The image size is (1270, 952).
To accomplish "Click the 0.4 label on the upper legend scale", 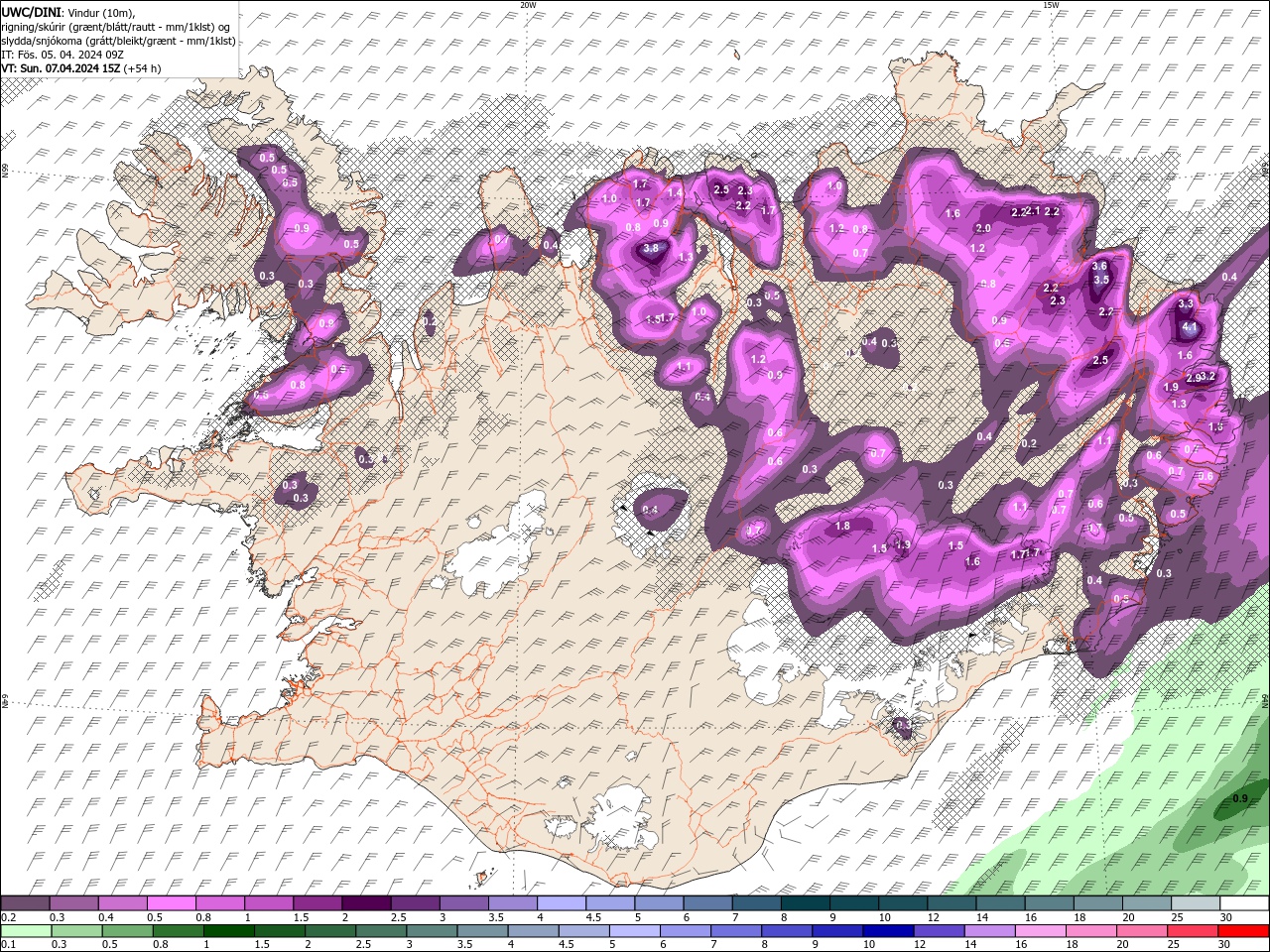I will coord(105,917).
